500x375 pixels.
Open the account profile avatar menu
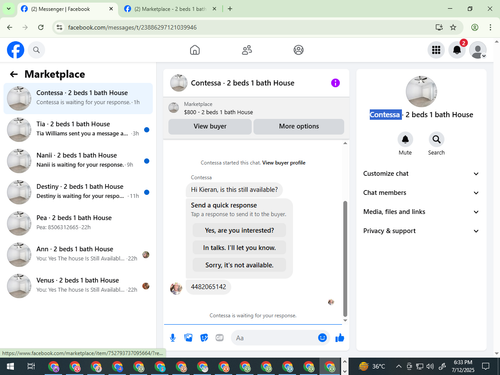coord(478,50)
